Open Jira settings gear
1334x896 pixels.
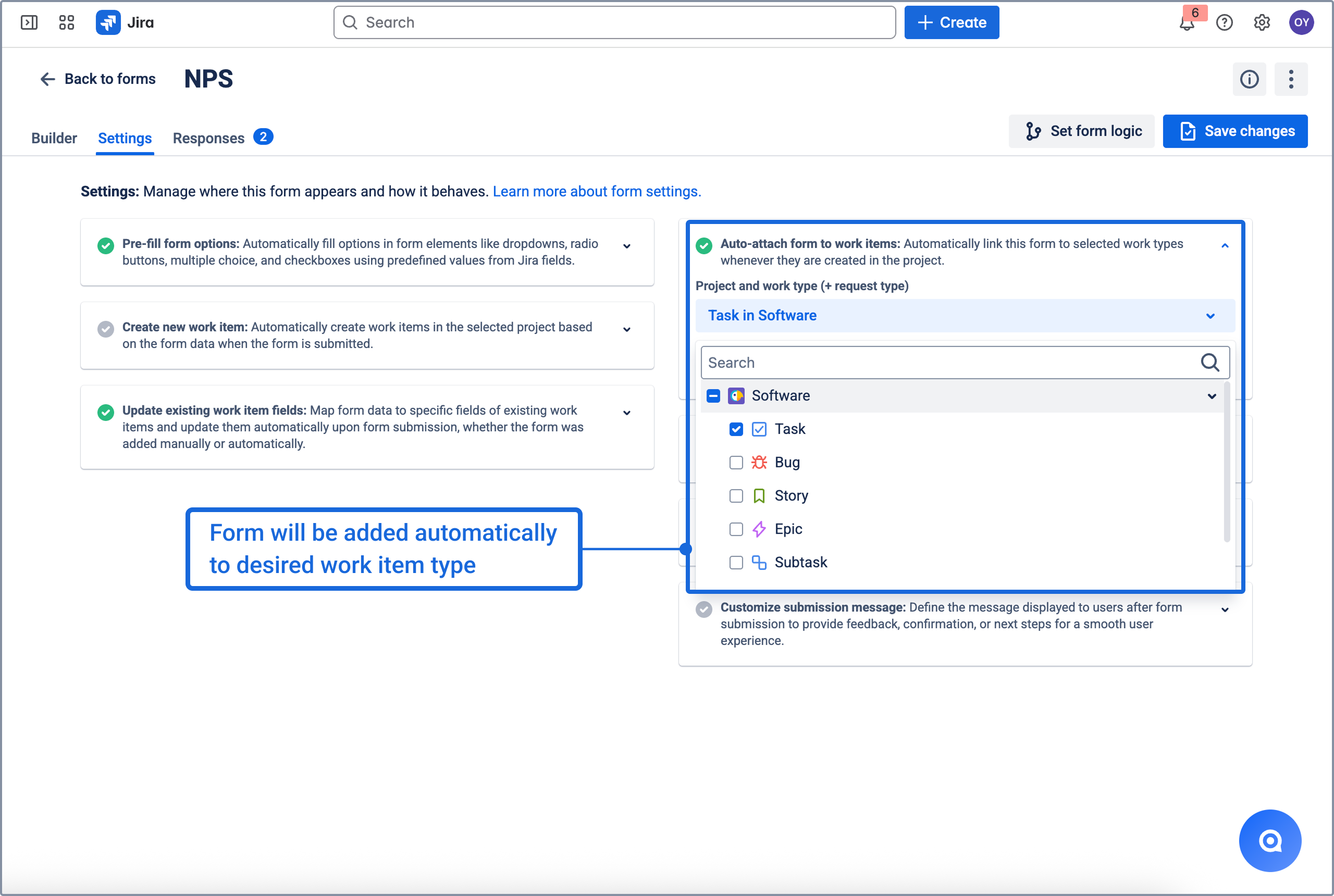click(1263, 22)
